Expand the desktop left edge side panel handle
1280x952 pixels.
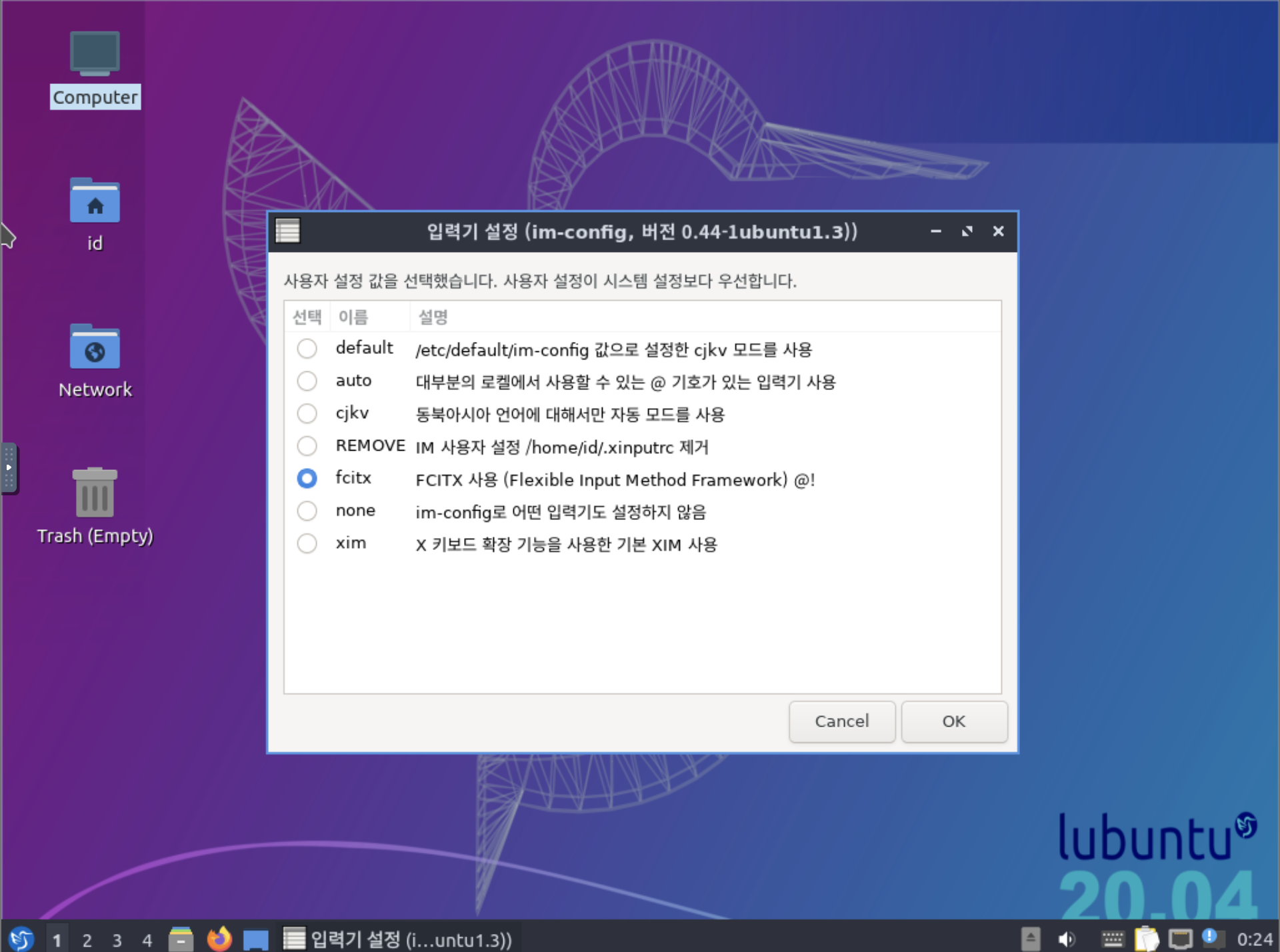click(x=9, y=468)
